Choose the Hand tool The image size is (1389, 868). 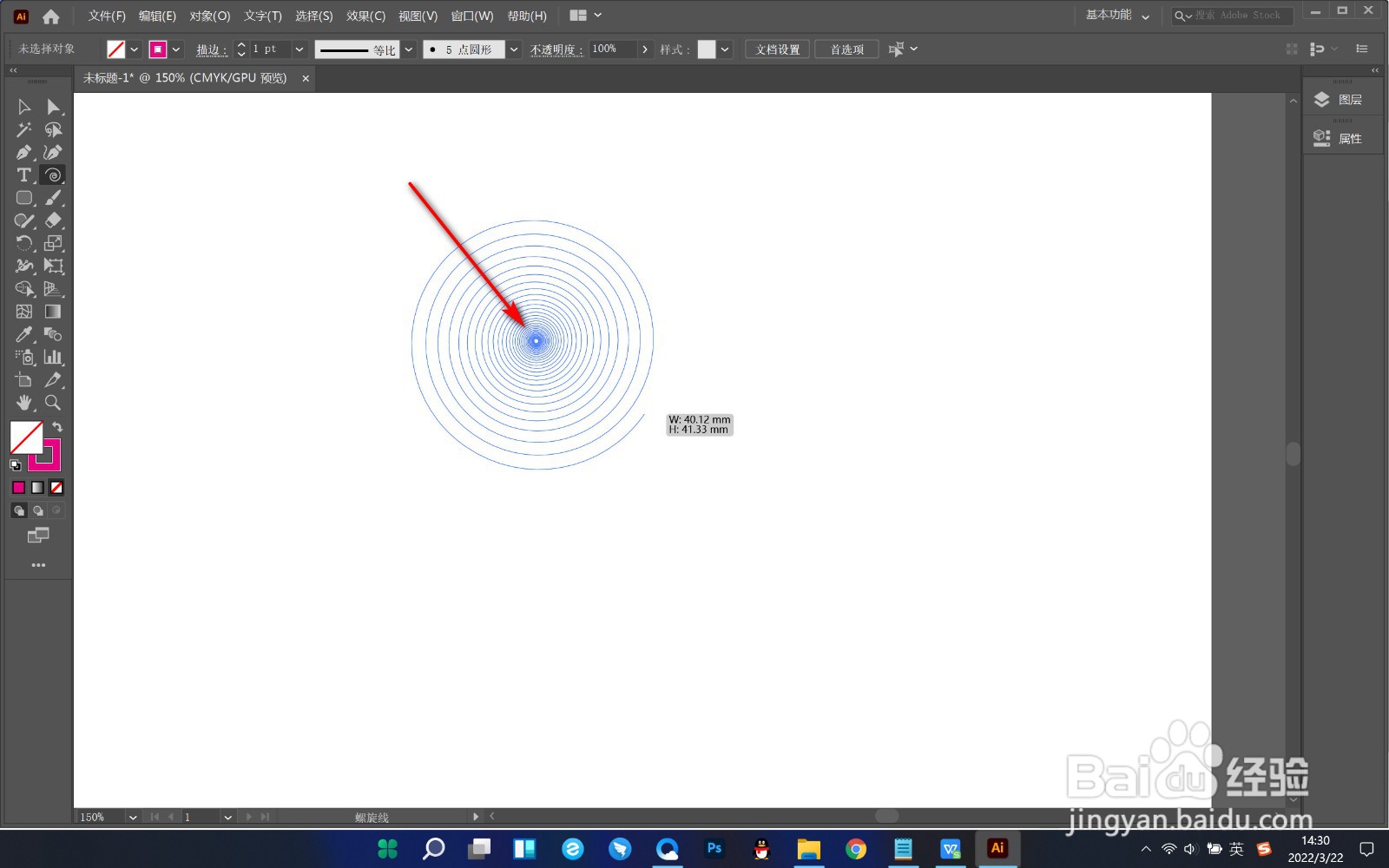[24, 402]
